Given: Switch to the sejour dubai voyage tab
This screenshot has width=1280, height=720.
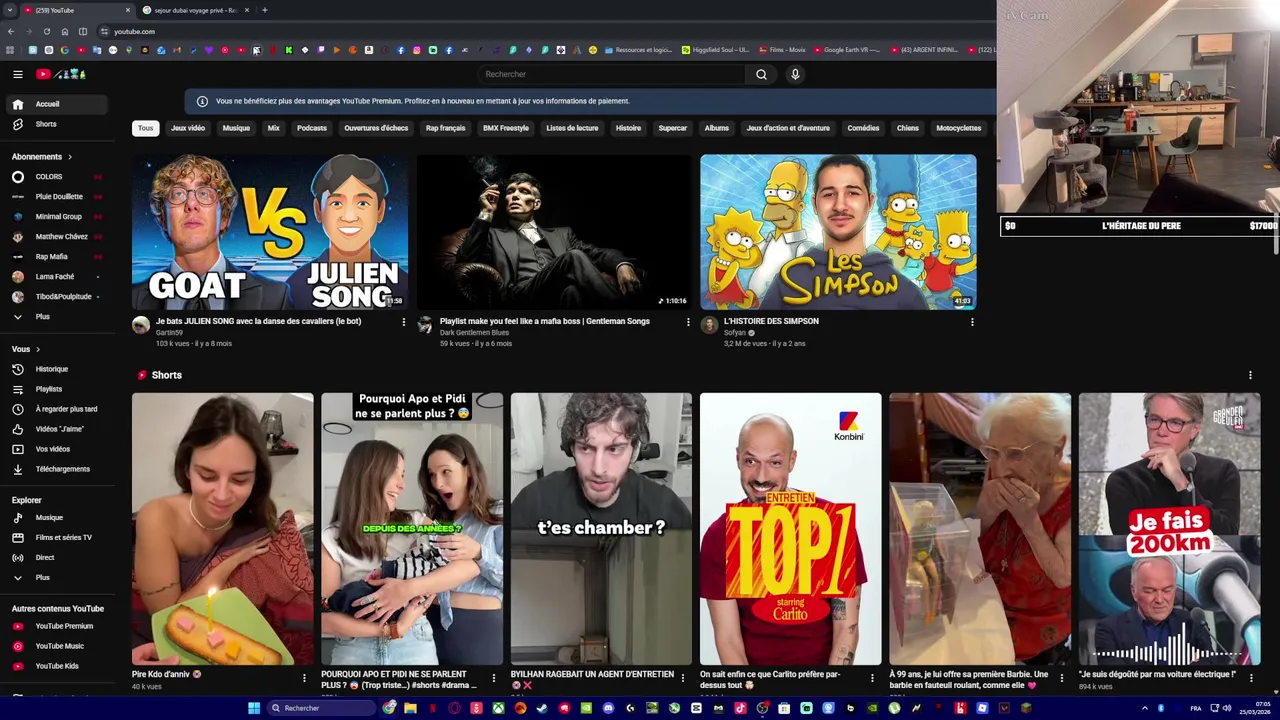Looking at the screenshot, I should (x=195, y=10).
